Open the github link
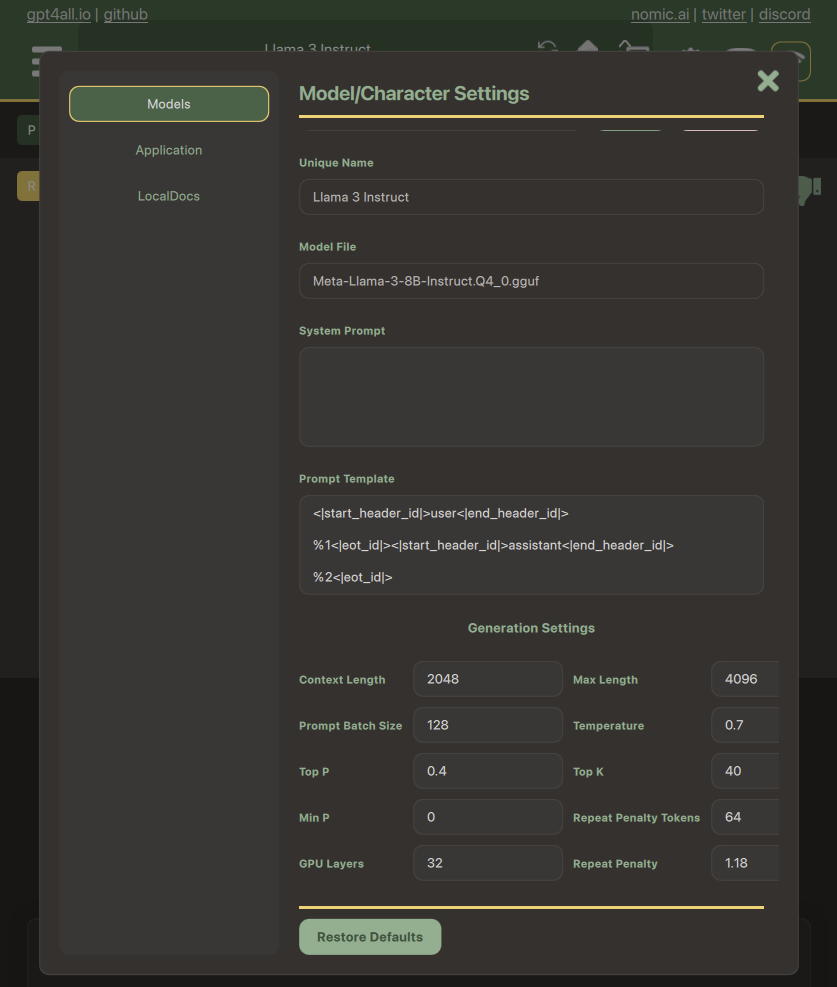The width and height of the screenshot is (837, 987). pyautogui.click(x=126, y=14)
